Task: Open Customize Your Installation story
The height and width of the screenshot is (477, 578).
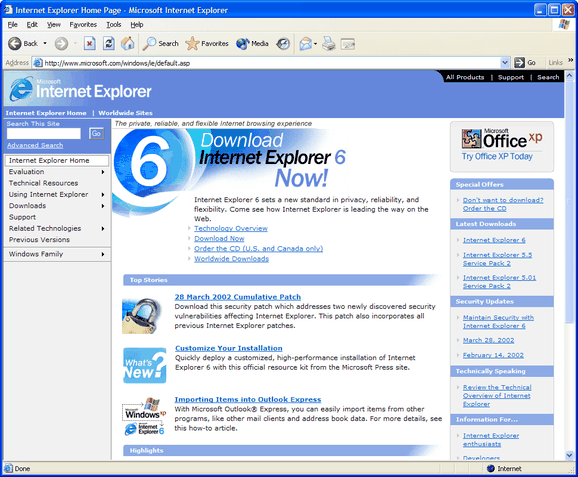Action: pos(229,348)
